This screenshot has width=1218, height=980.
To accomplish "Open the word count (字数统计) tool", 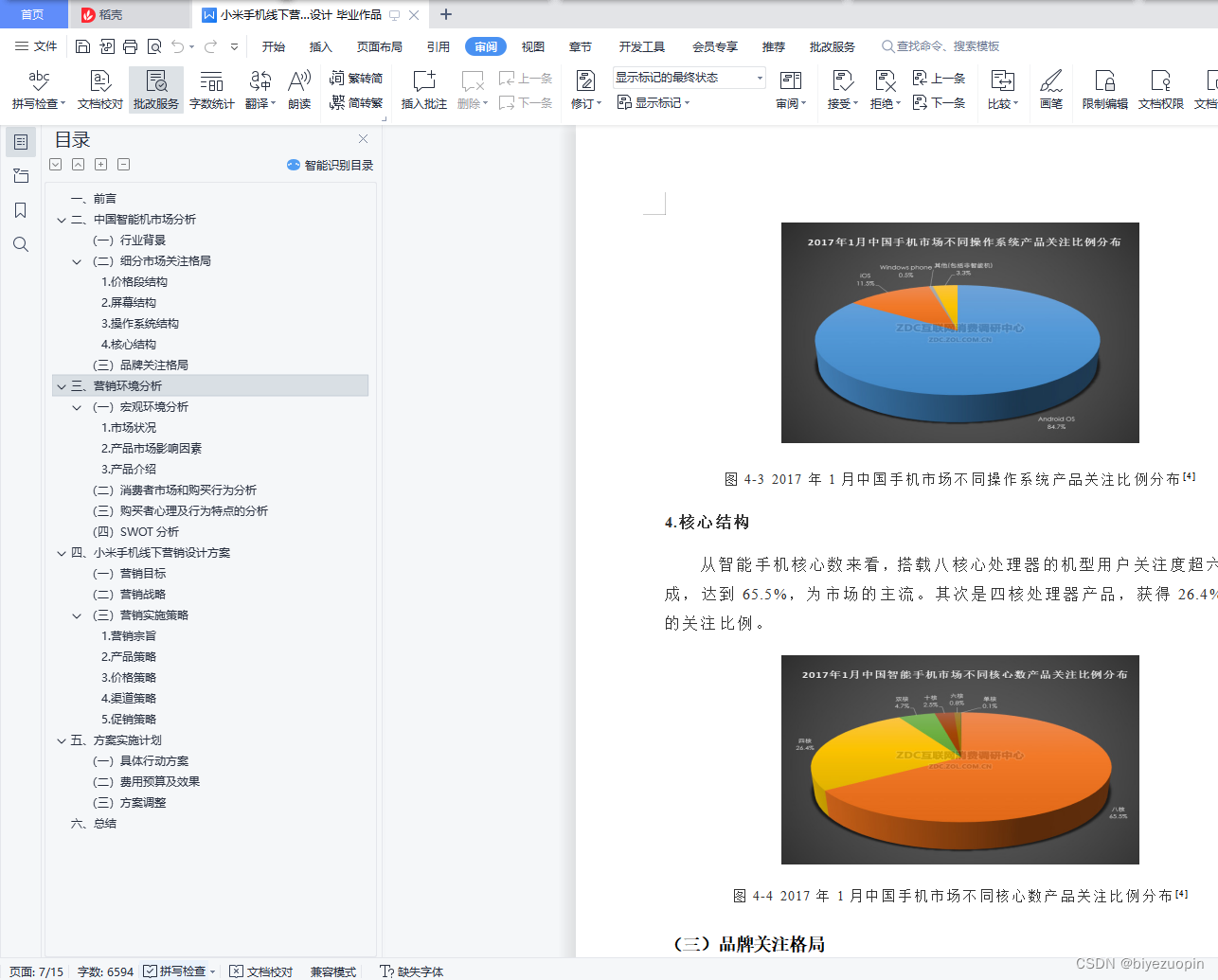I will pyautogui.click(x=212, y=90).
